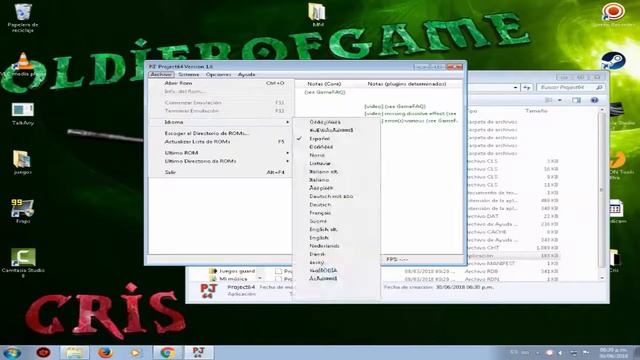Screen dimensions: 640x360
Task: Select the checked Español language option
Action: [337, 139]
